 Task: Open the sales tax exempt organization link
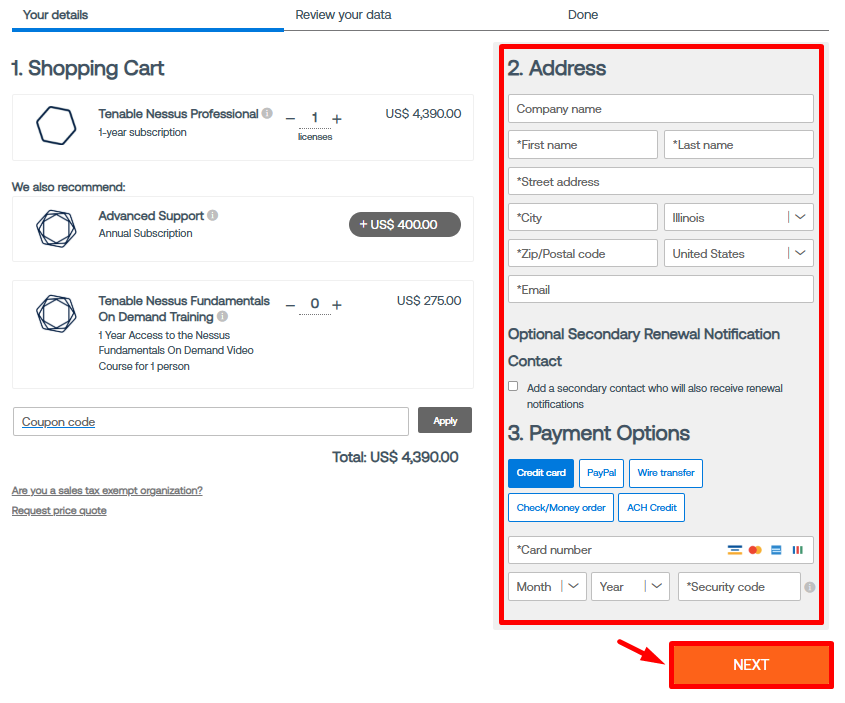tap(107, 490)
